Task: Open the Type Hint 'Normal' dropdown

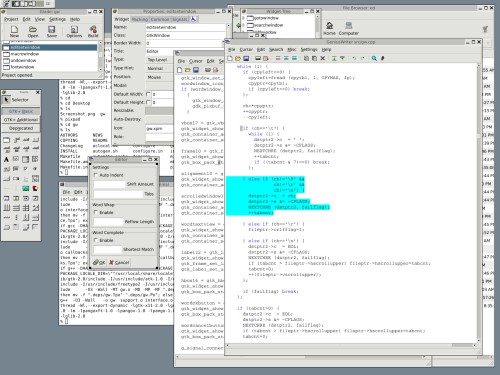Action: coord(159,68)
